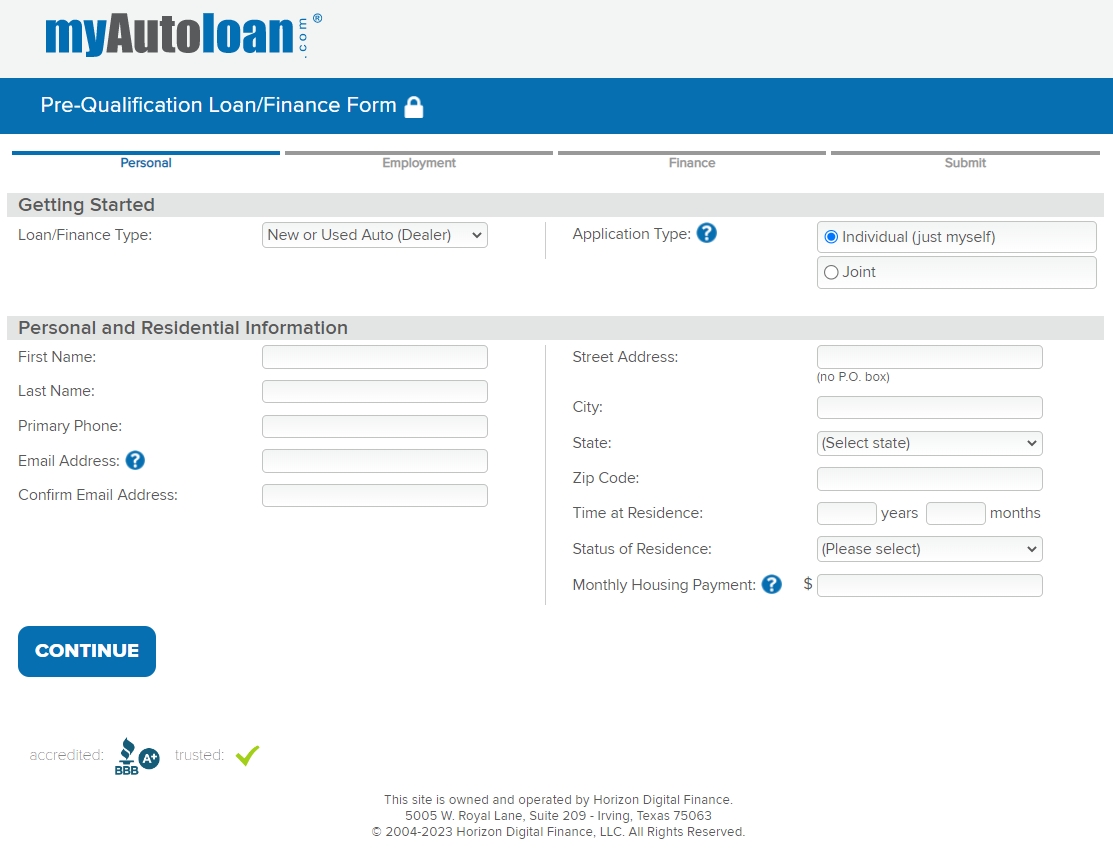The image size is (1113, 848).
Task: Focus the Confirm Email Address field
Action: pos(375,495)
